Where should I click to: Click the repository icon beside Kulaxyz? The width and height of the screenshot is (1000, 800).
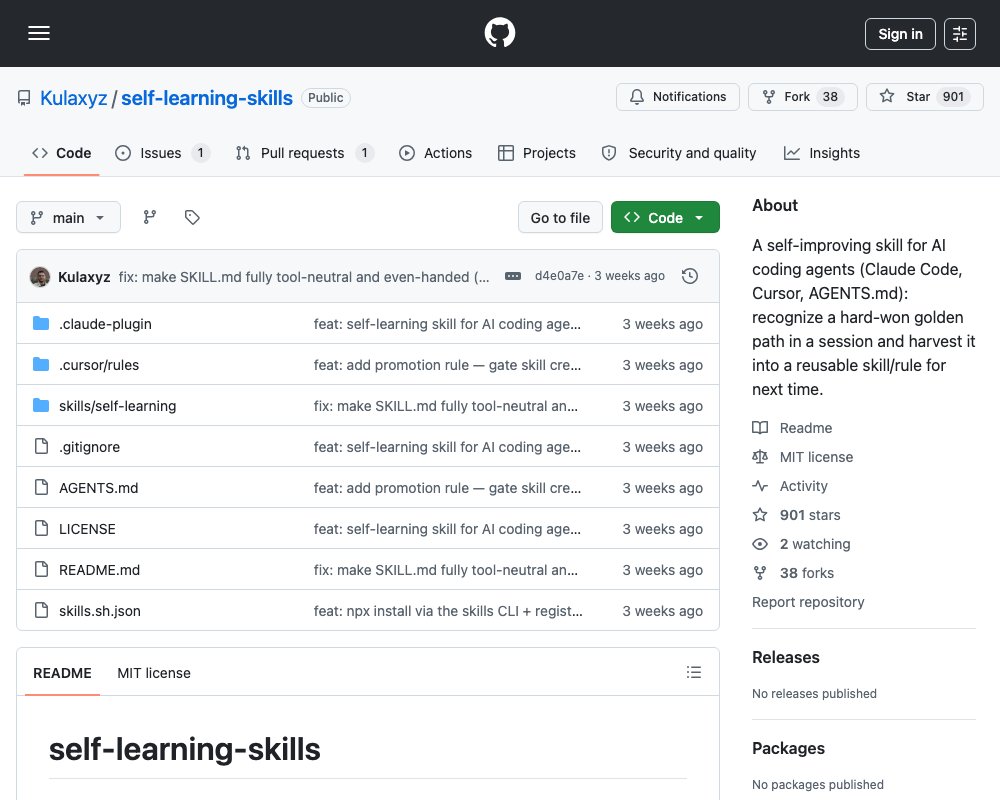[24, 98]
